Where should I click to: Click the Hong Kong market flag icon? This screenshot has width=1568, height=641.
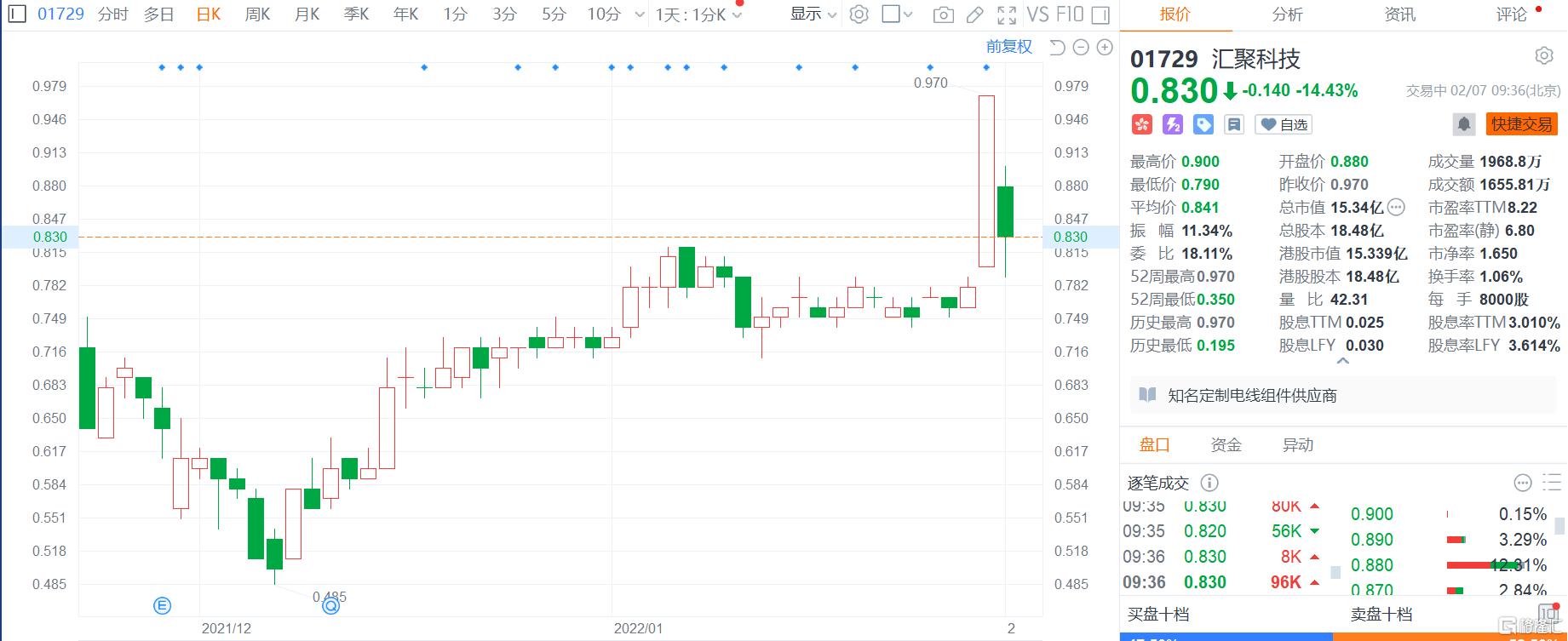point(1142,125)
